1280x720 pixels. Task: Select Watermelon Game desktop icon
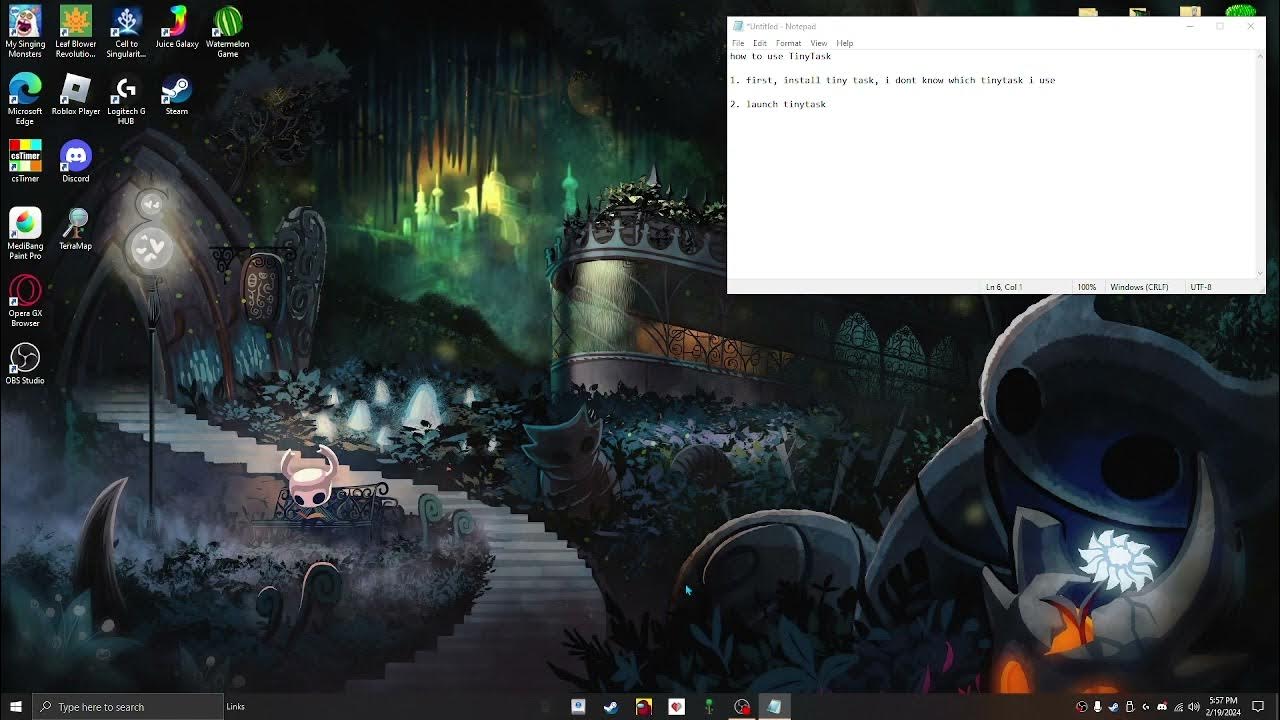click(228, 32)
